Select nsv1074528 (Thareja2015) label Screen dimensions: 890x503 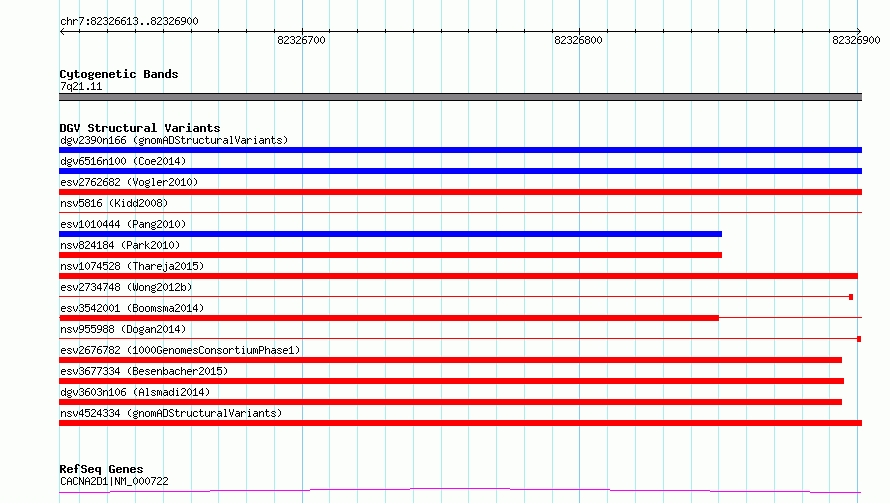point(132,266)
